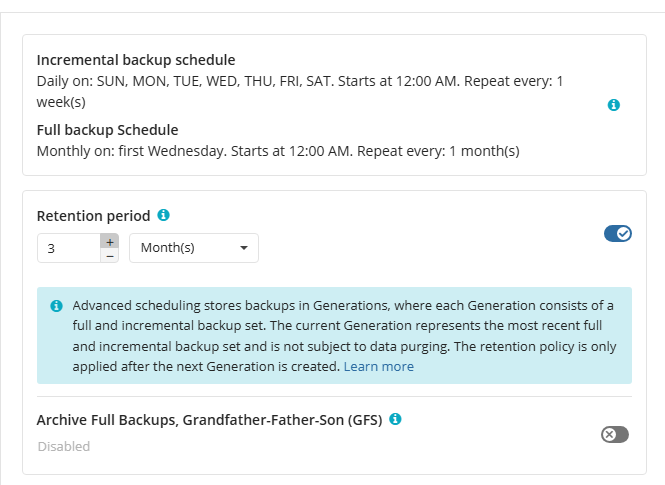Click the Retention period label
The width and height of the screenshot is (665, 485).
coord(93,216)
